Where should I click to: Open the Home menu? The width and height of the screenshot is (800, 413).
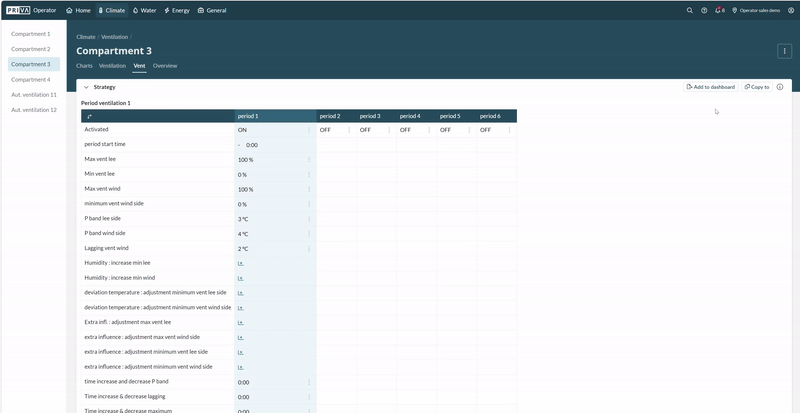point(79,10)
